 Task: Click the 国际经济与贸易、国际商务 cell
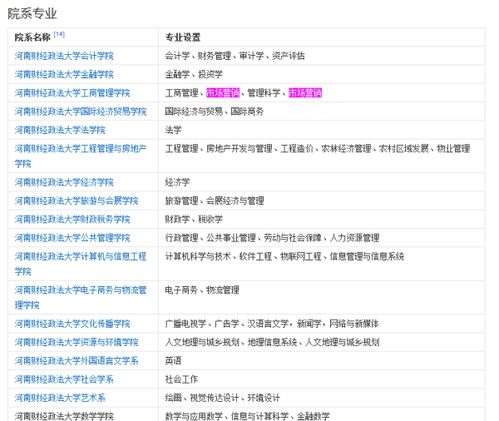tap(322, 111)
